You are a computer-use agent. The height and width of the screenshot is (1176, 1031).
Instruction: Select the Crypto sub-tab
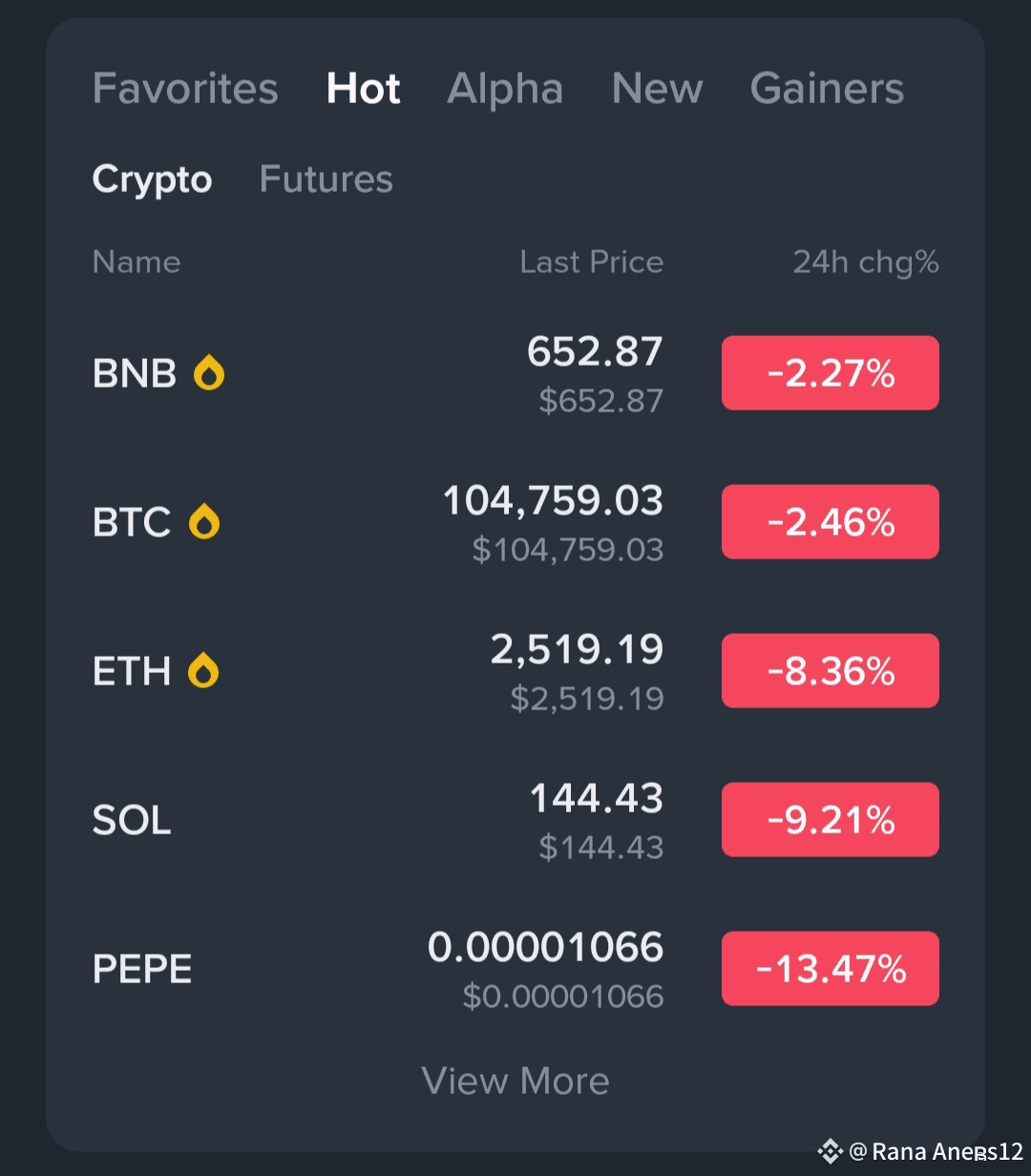pos(152,179)
